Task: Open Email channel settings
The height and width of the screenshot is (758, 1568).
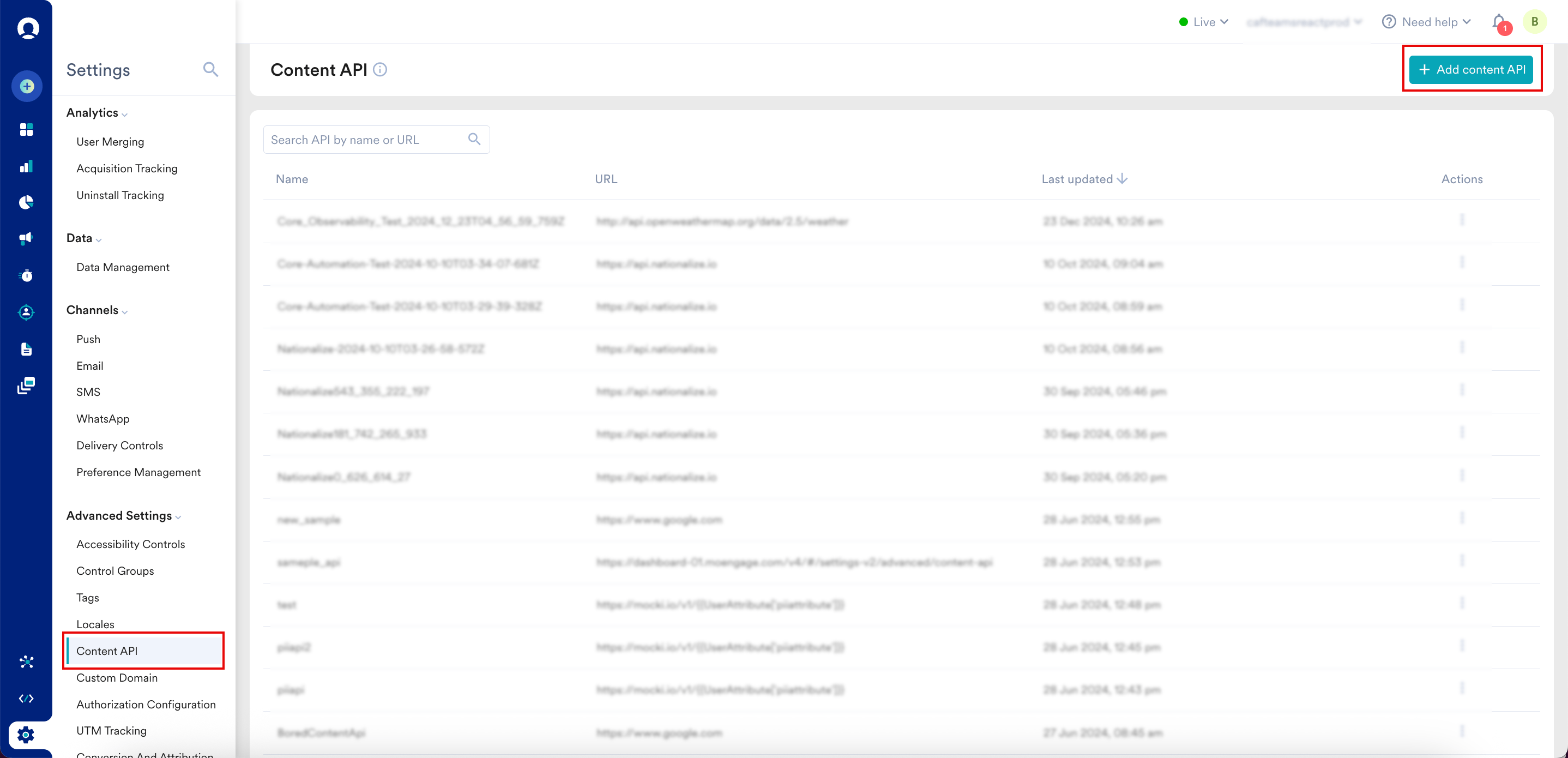Action: point(89,366)
